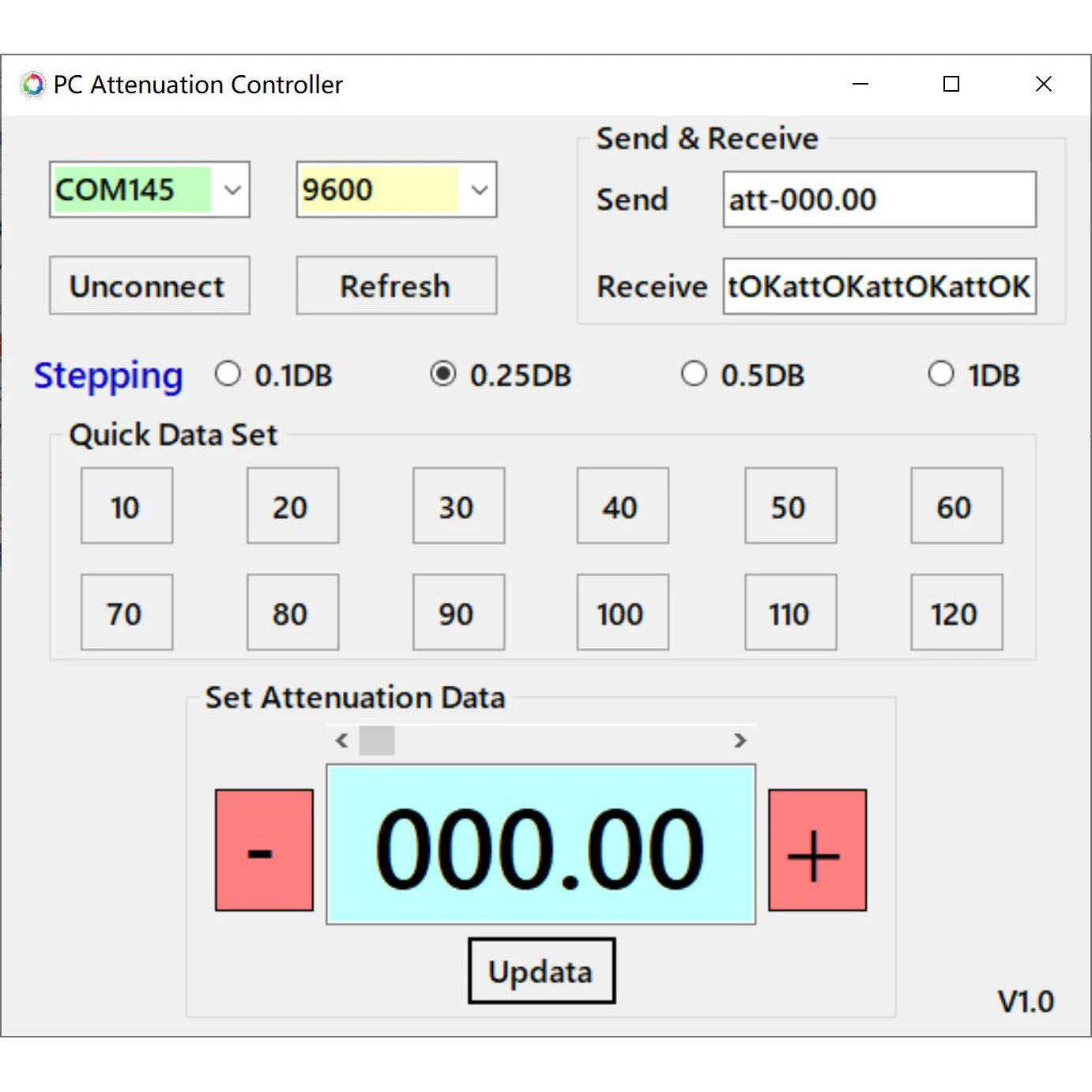Click the slider's right arrow
This screenshot has width=1092, height=1092.
coord(740,740)
